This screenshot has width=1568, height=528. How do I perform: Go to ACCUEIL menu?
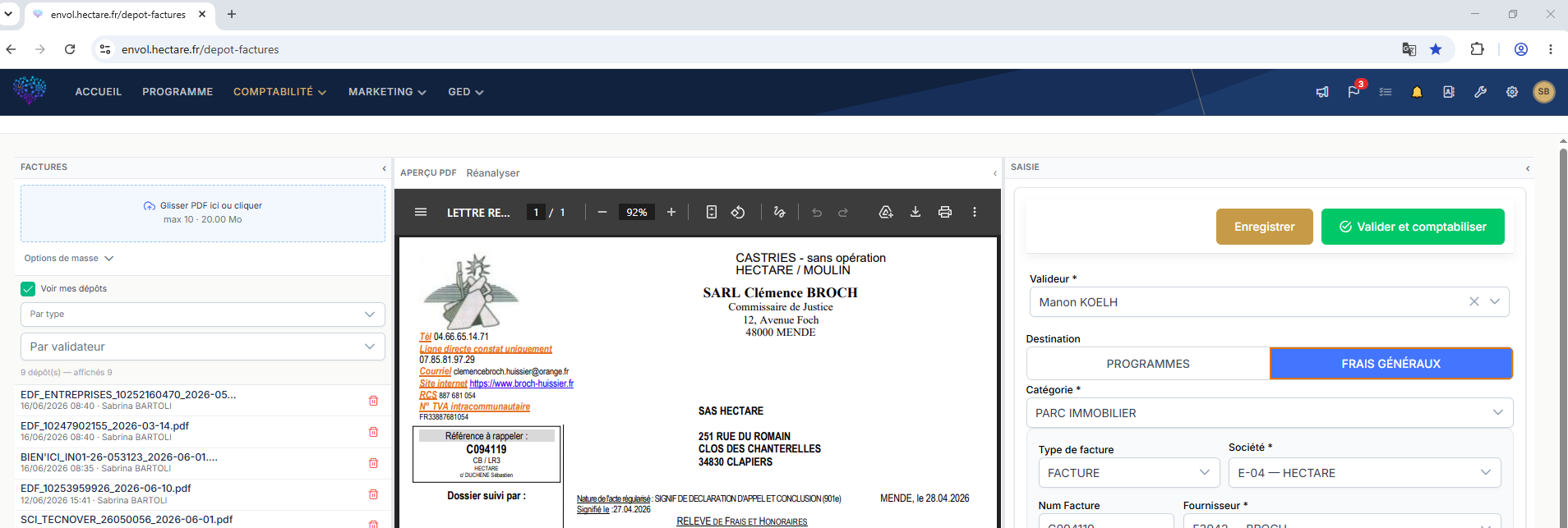tap(99, 92)
